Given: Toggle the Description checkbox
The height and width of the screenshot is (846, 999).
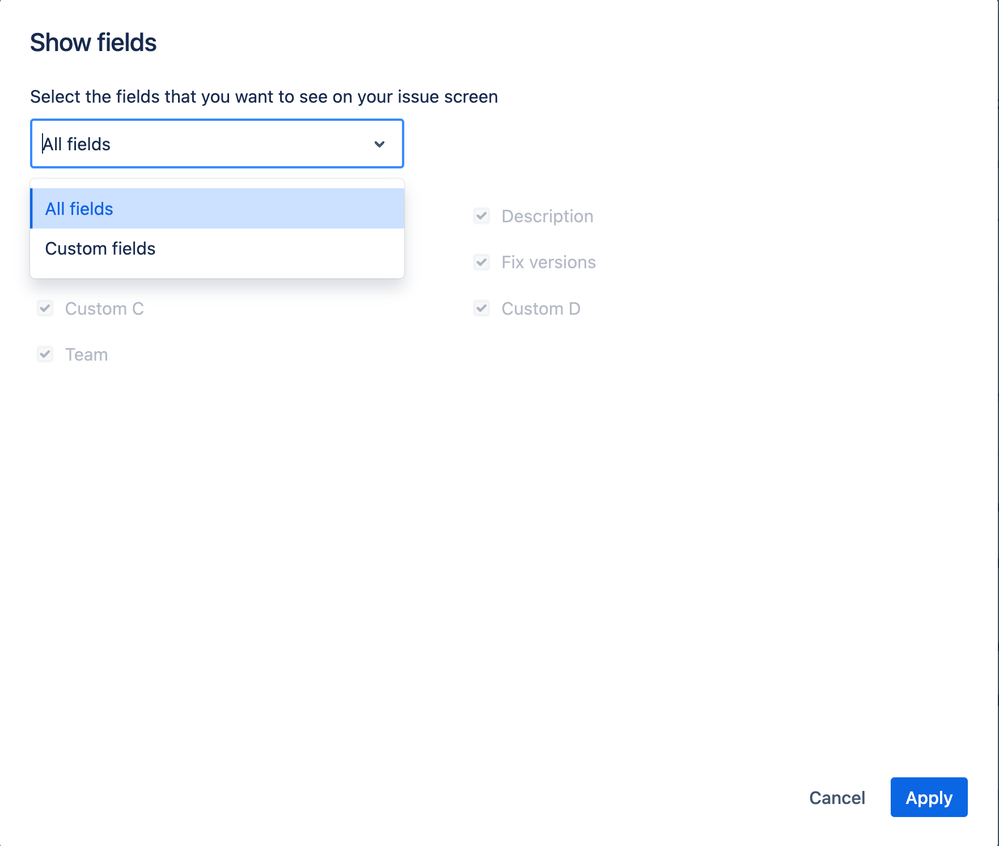Looking at the screenshot, I should 482,216.
